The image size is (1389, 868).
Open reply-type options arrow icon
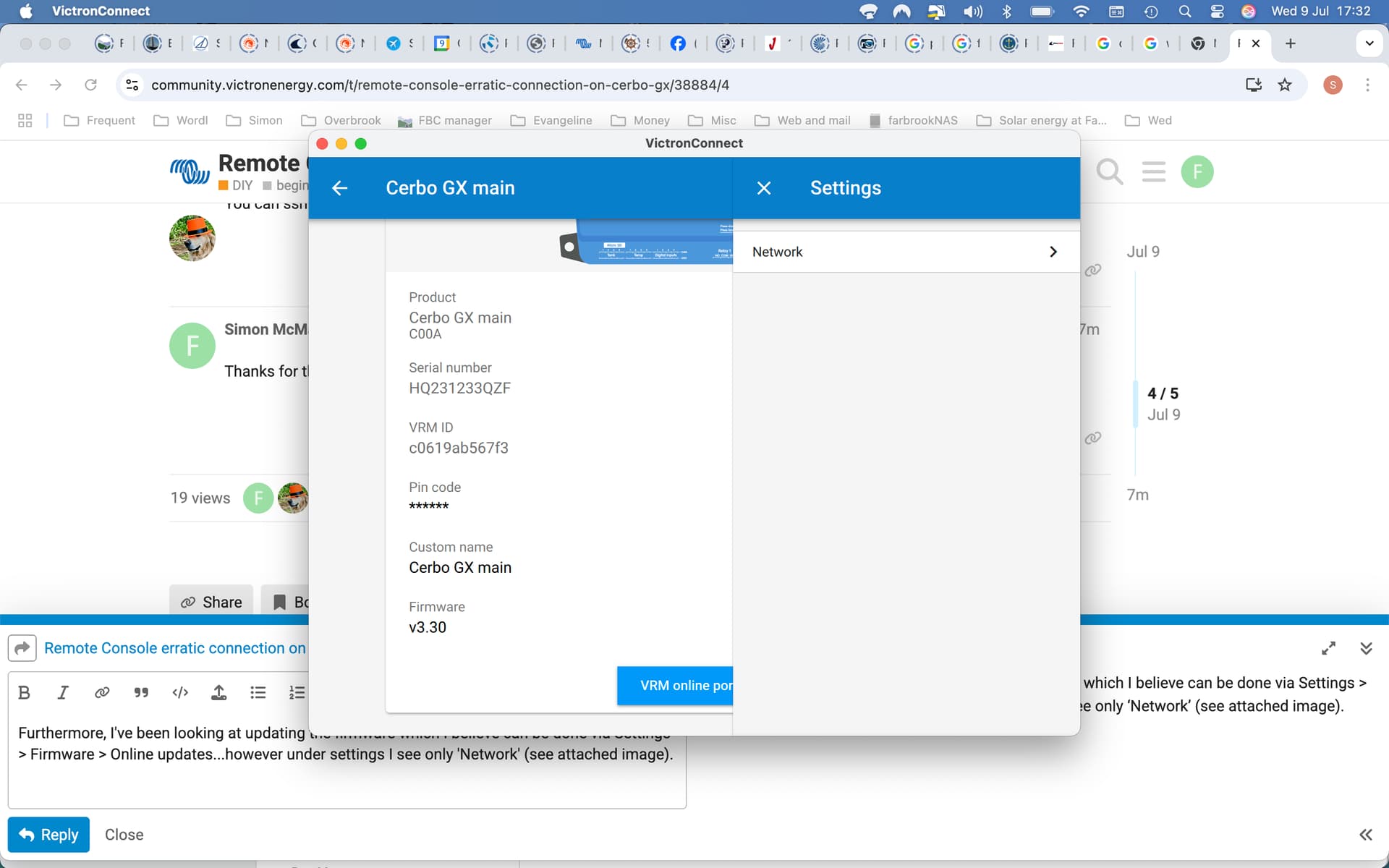(x=22, y=648)
